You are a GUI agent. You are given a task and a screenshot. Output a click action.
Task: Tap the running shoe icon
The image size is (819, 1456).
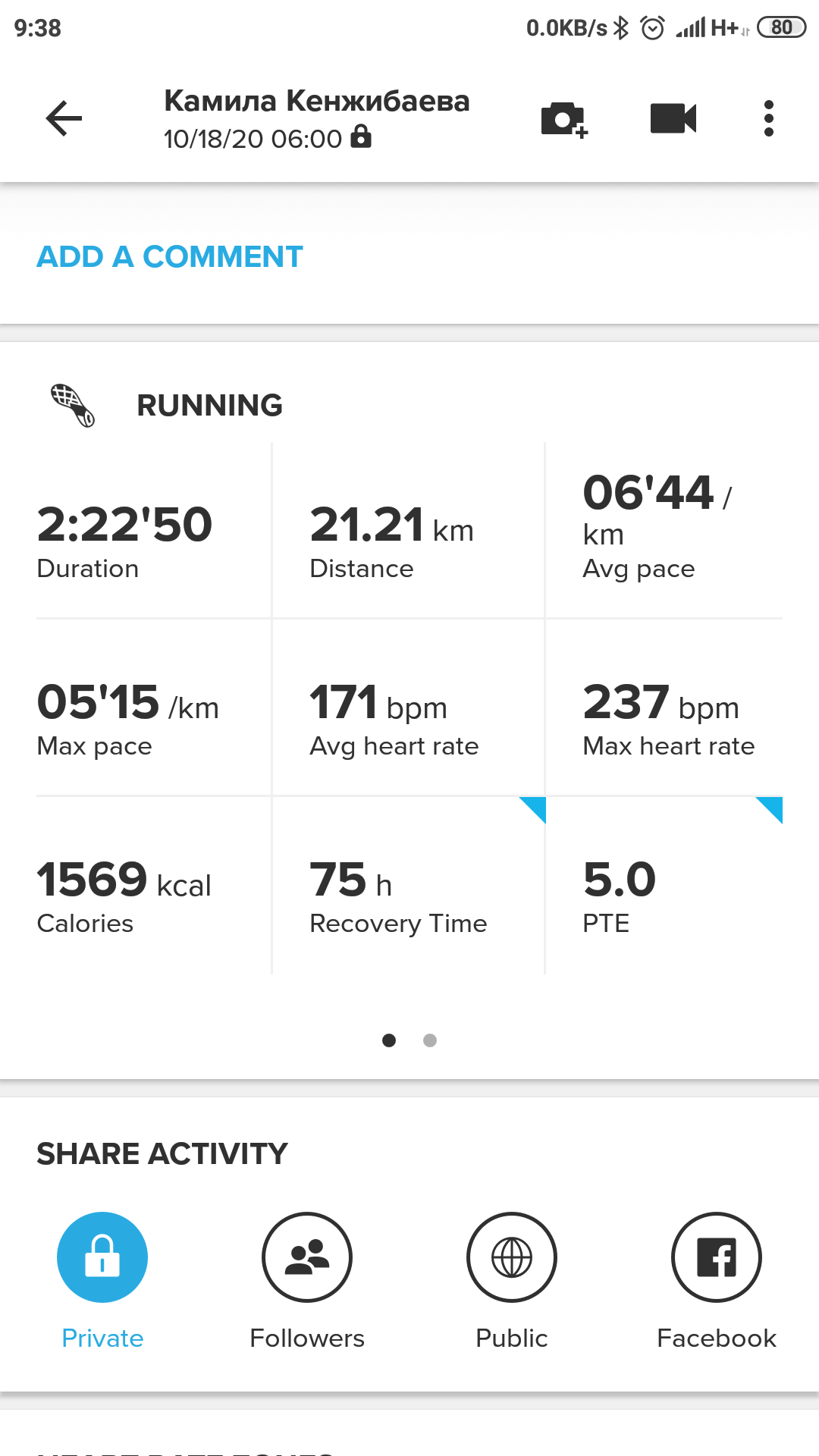point(73,405)
